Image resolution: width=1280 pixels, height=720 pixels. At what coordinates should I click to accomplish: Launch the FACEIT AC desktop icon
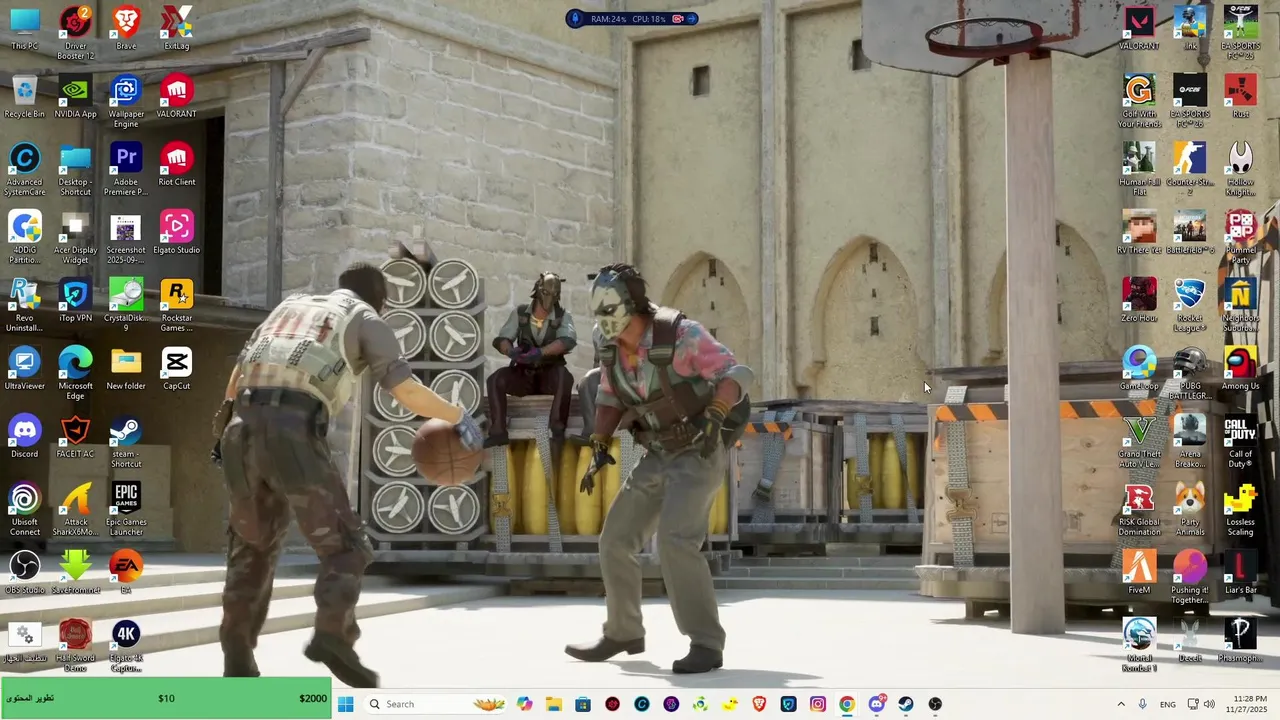tap(75, 436)
